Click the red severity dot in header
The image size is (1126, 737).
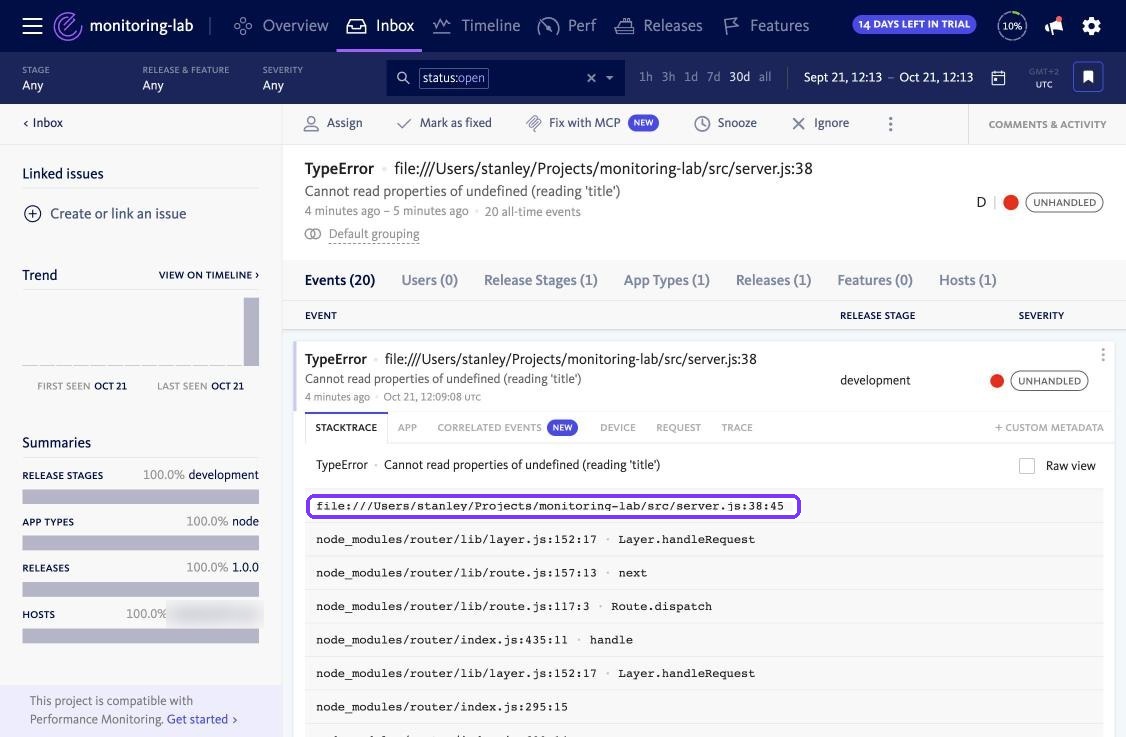click(1010, 203)
